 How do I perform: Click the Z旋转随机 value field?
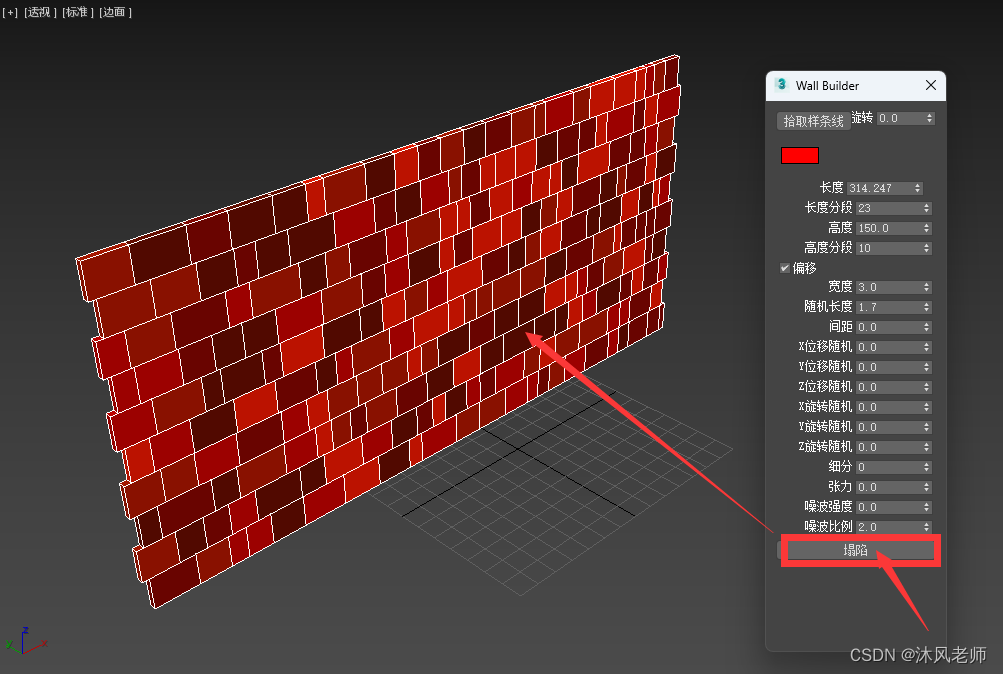pyautogui.click(x=889, y=447)
